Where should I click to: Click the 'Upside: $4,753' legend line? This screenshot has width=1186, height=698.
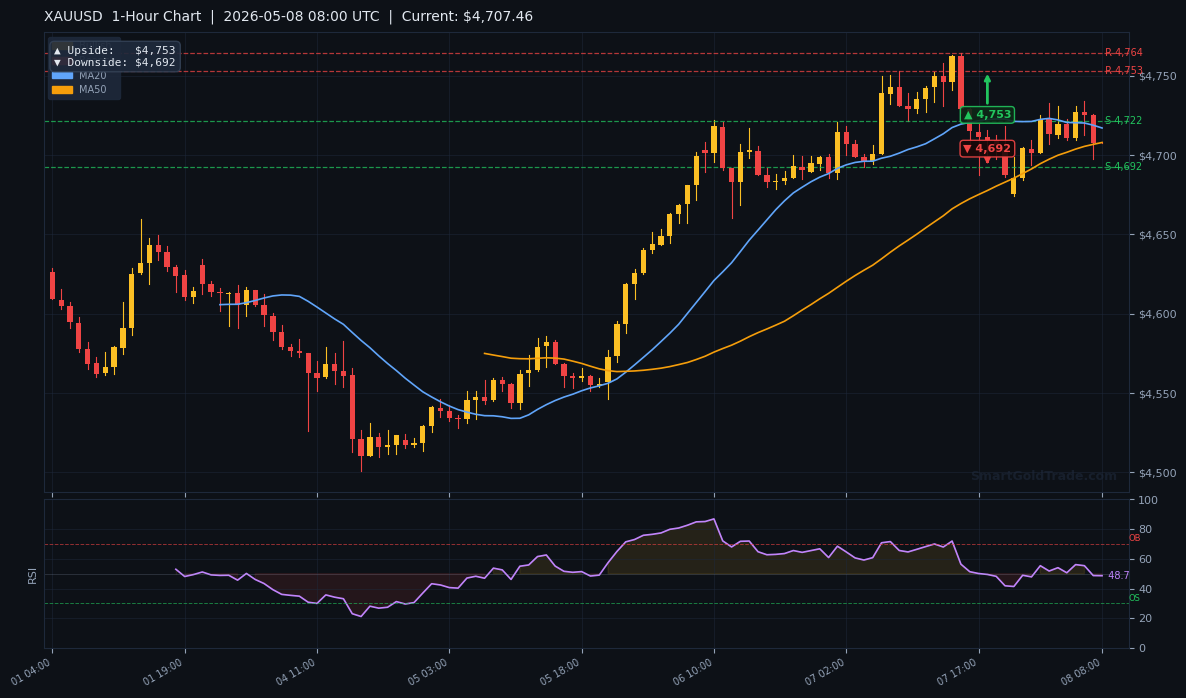click(114, 50)
